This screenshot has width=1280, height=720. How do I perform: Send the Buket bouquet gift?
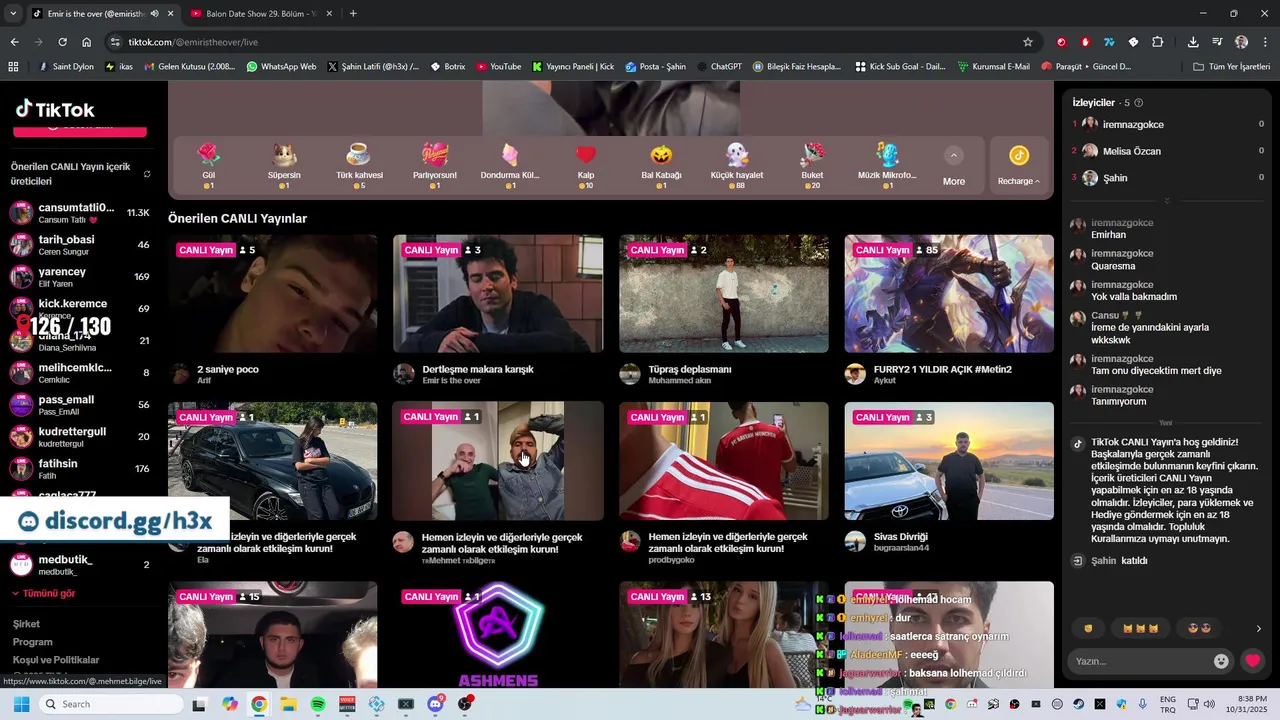[x=812, y=165]
